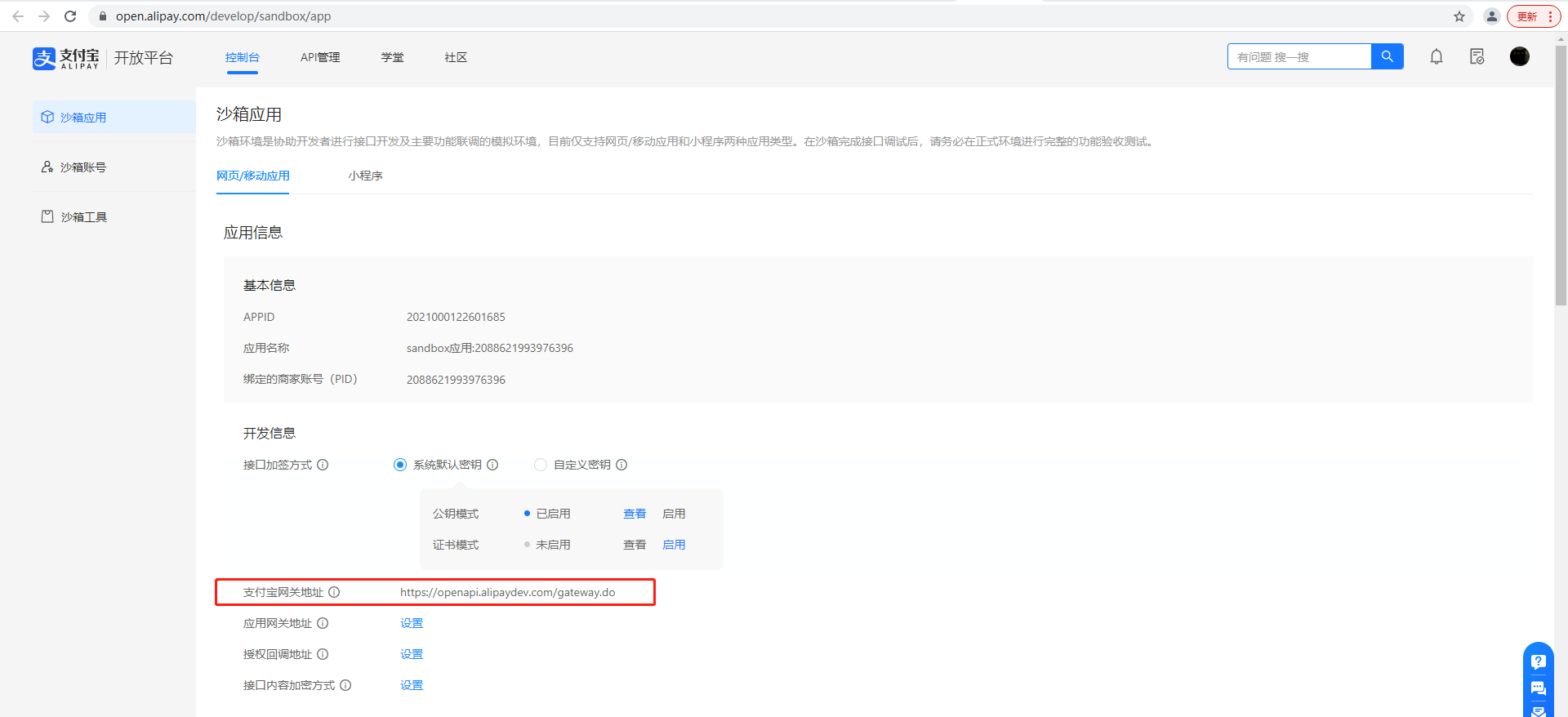Image resolution: width=1568 pixels, height=717 pixels.
Task: Open the 社区 top menu
Action: point(456,57)
